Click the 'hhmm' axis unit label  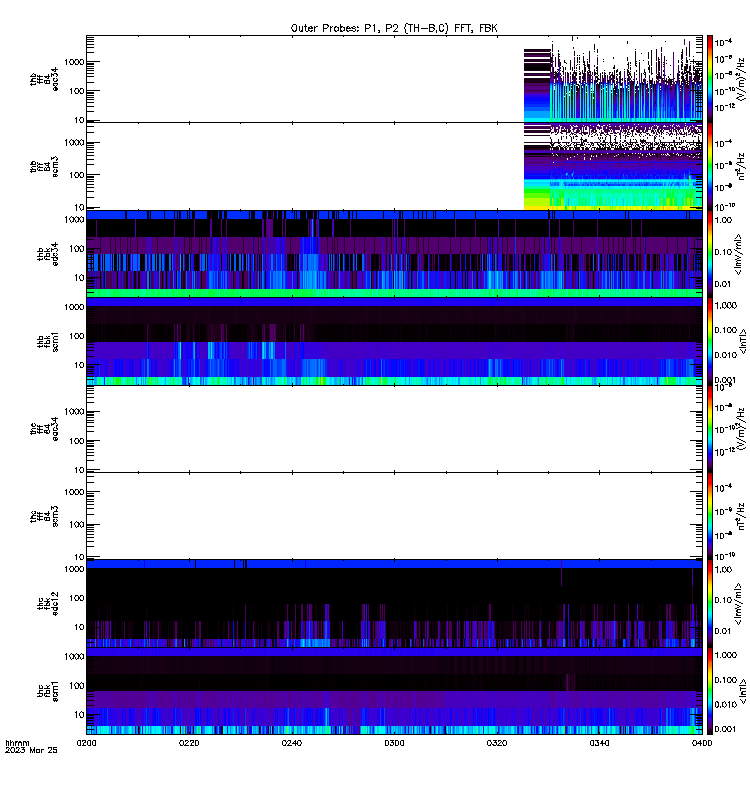tap(17, 743)
